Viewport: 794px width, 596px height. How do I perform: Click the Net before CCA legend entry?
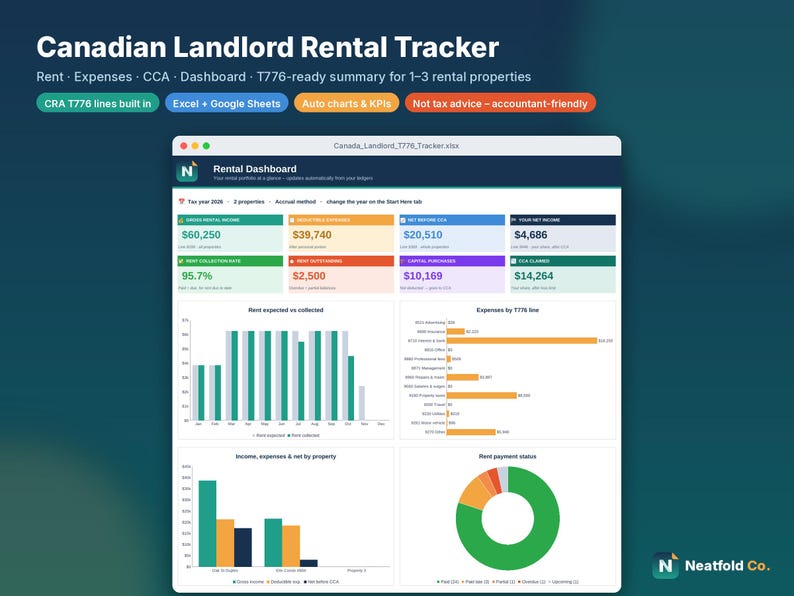[322, 582]
